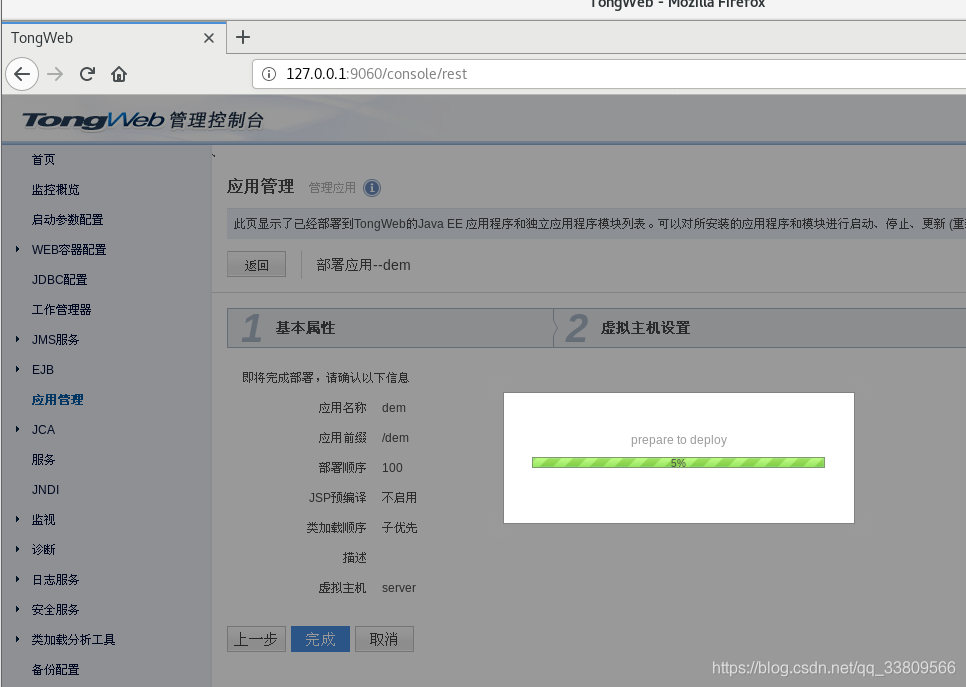Reload the page with the refresh icon
The height and width of the screenshot is (687, 966).
point(87,74)
